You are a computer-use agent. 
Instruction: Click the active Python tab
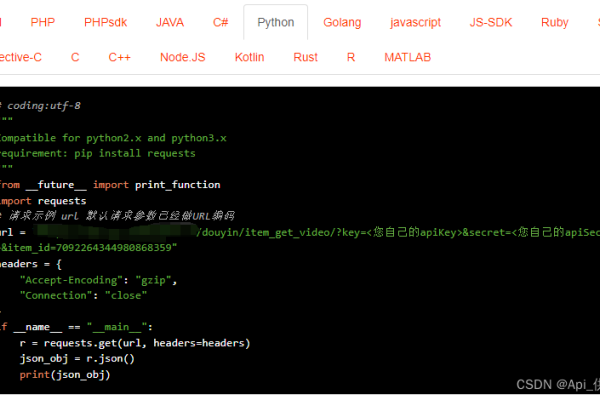[275, 22]
